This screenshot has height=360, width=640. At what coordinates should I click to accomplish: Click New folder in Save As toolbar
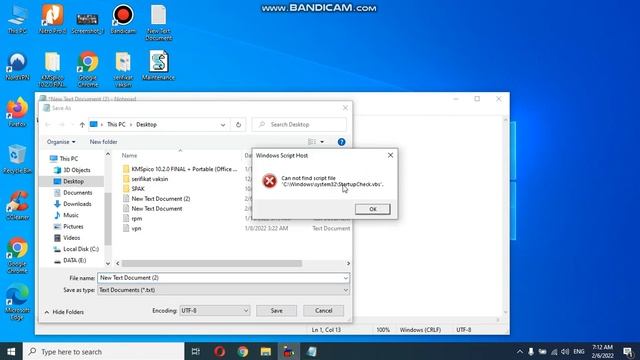pos(103,142)
